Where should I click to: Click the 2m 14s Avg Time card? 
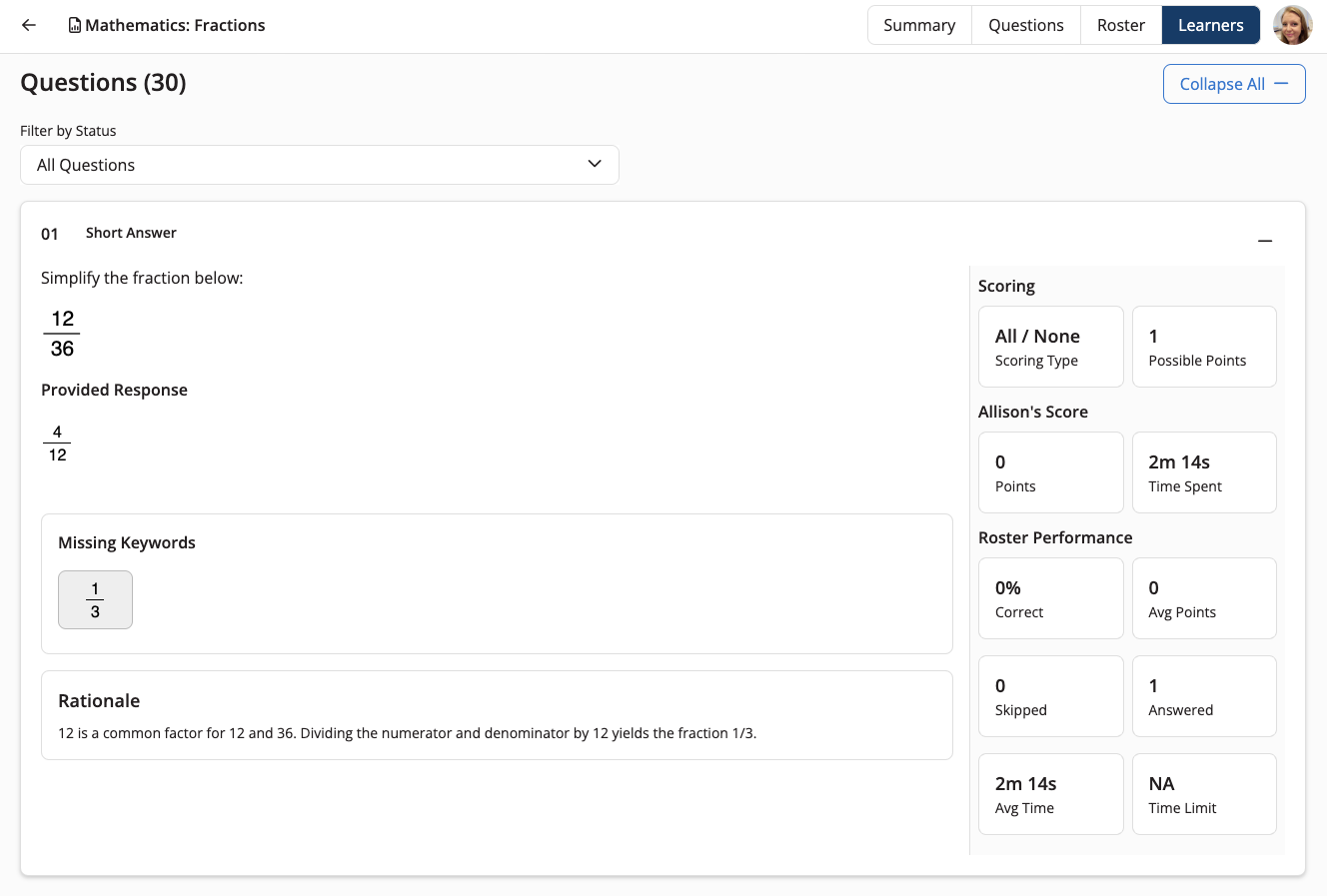(1051, 794)
